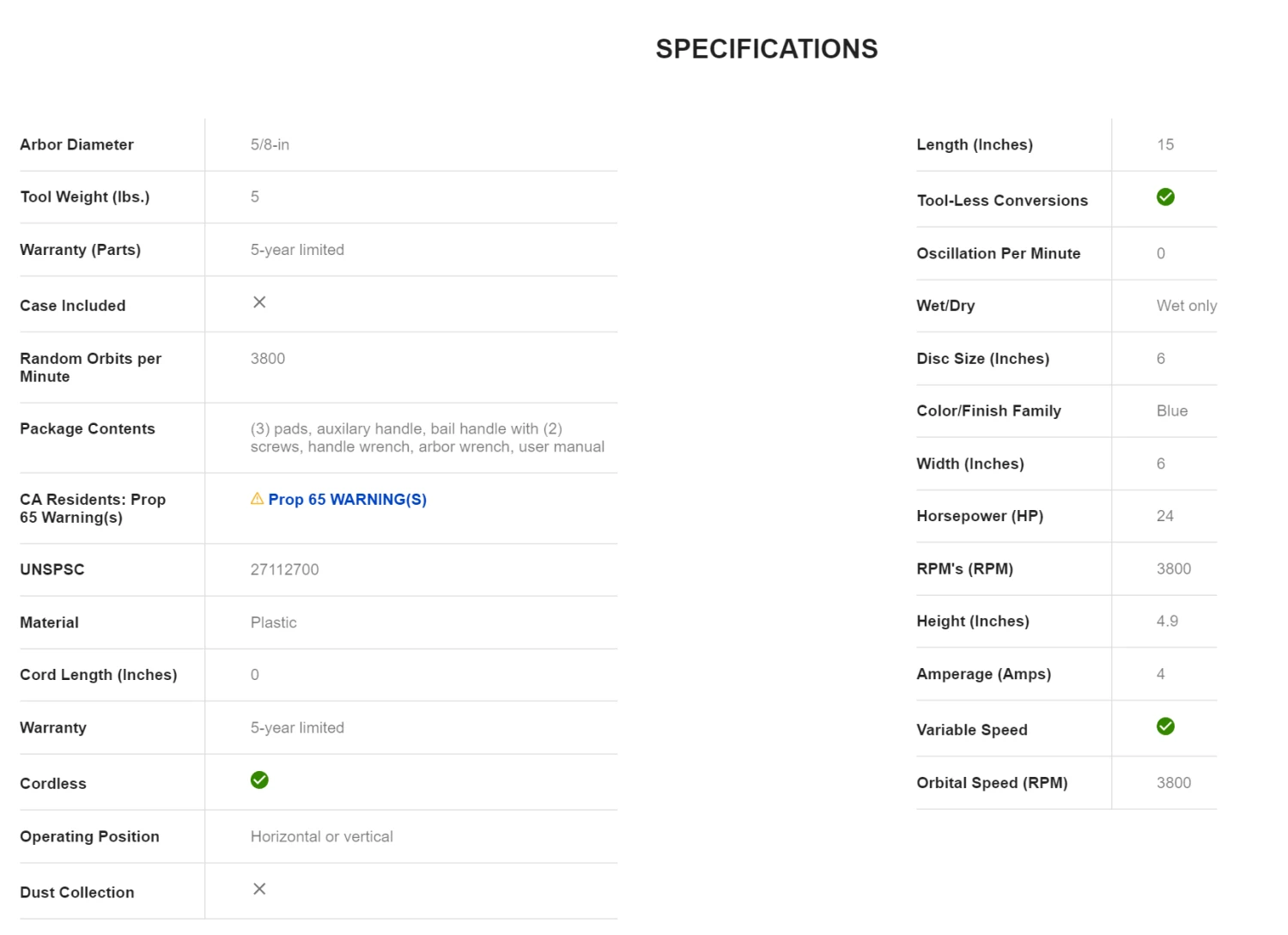Screen dimensions: 1288x935
Task: Click the Variable Speed green checkmark
Action: 1165,726
